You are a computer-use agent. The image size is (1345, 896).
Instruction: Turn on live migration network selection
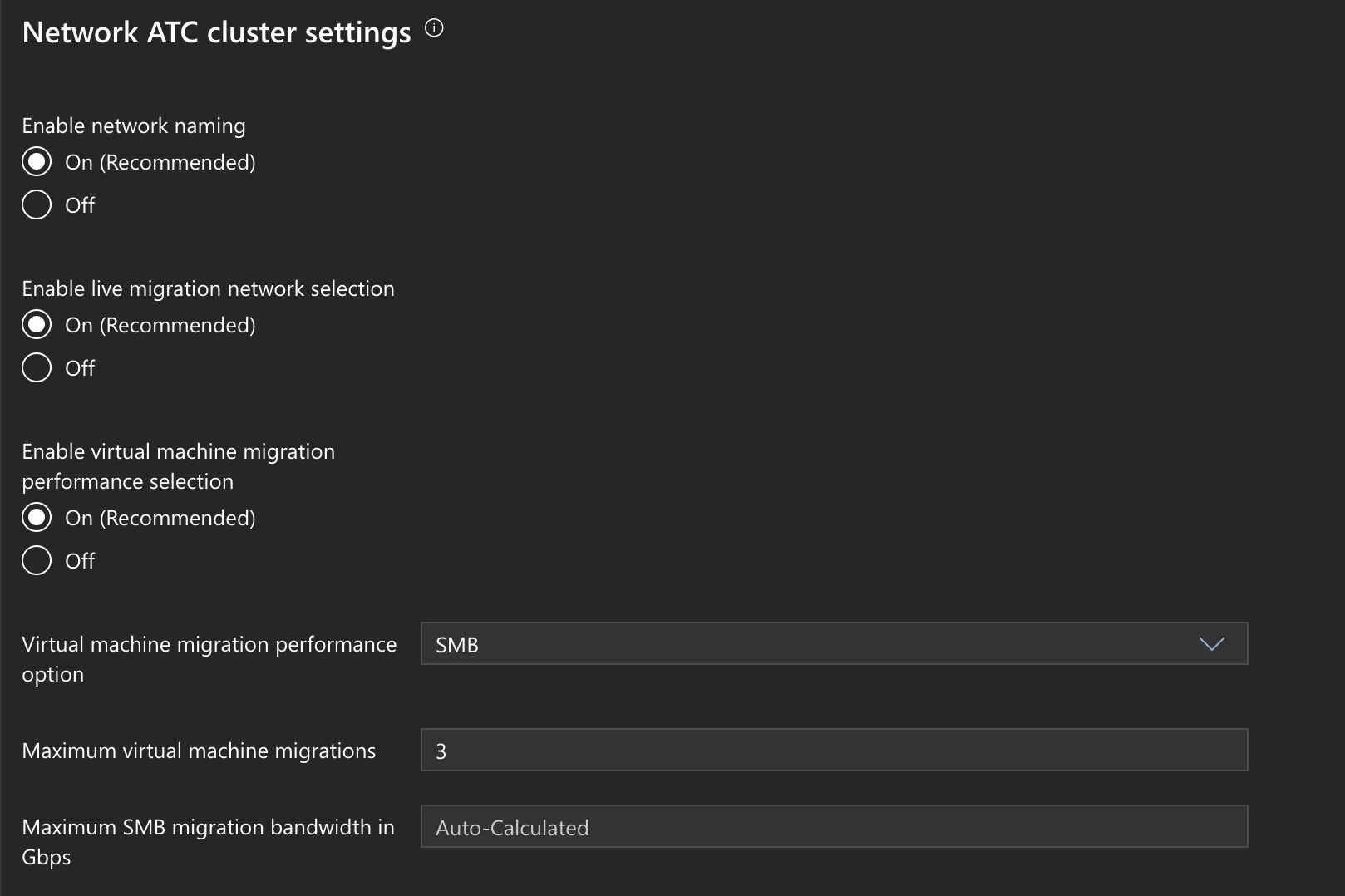point(37,325)
